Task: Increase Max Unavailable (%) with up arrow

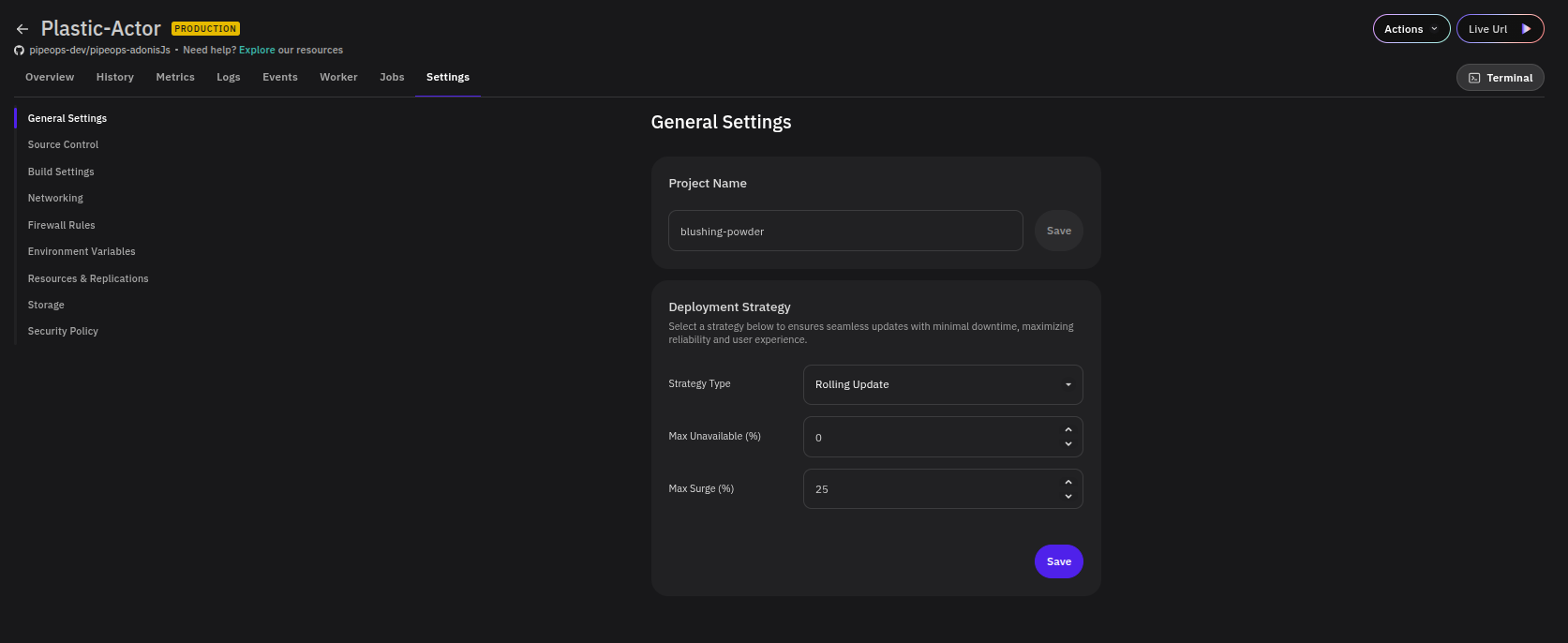Action: (x=1068, y=430)
